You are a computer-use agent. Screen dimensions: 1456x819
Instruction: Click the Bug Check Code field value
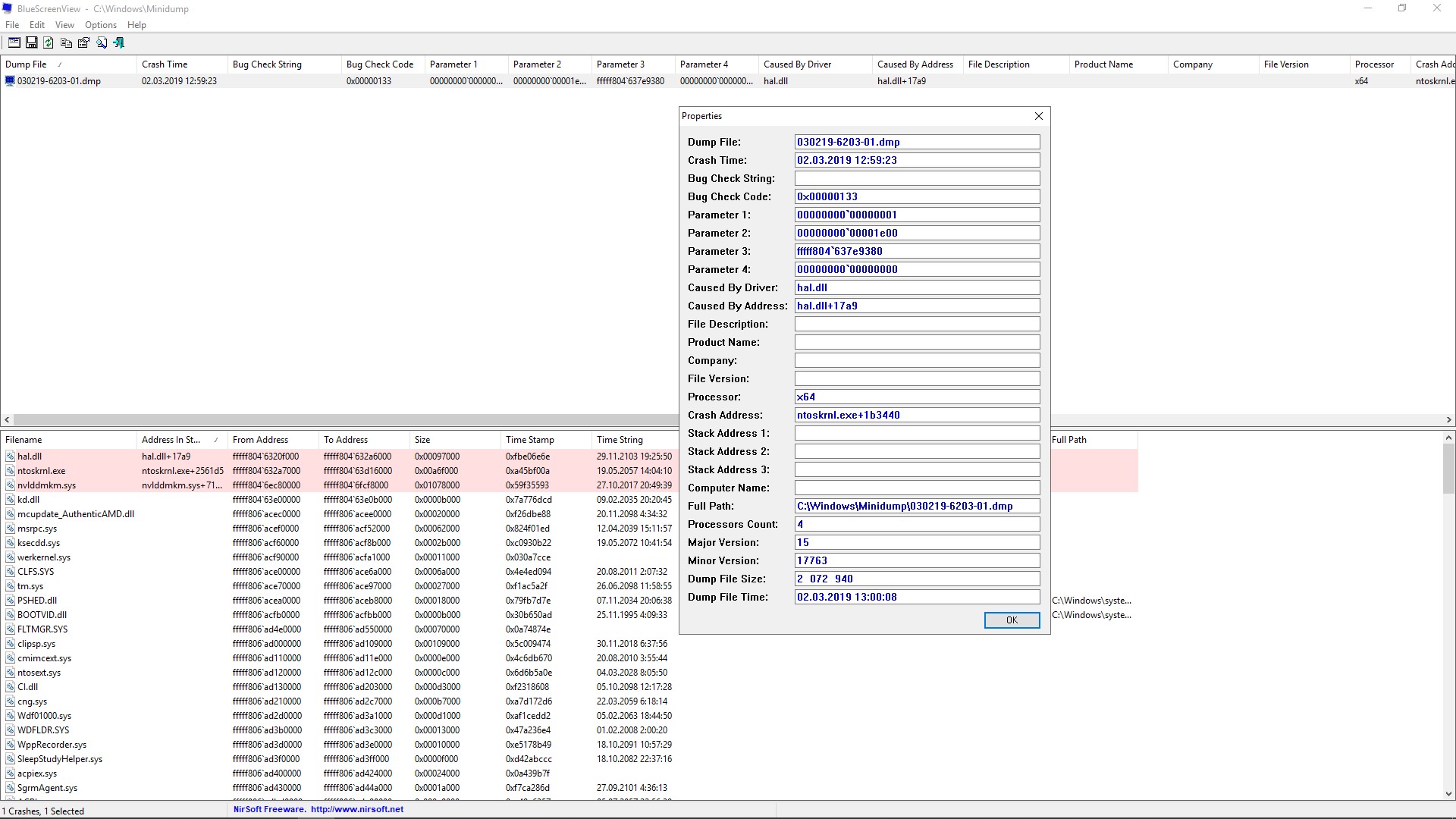(x=917, y=196)
